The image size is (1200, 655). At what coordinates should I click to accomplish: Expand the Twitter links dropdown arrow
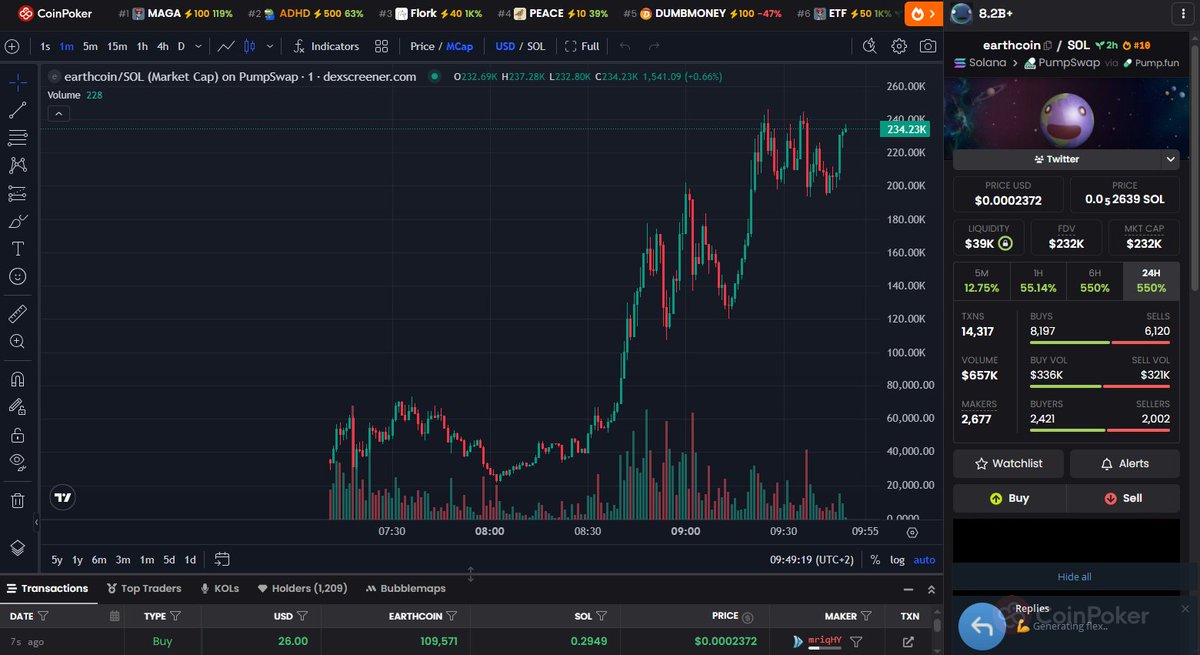point(1171,159)
